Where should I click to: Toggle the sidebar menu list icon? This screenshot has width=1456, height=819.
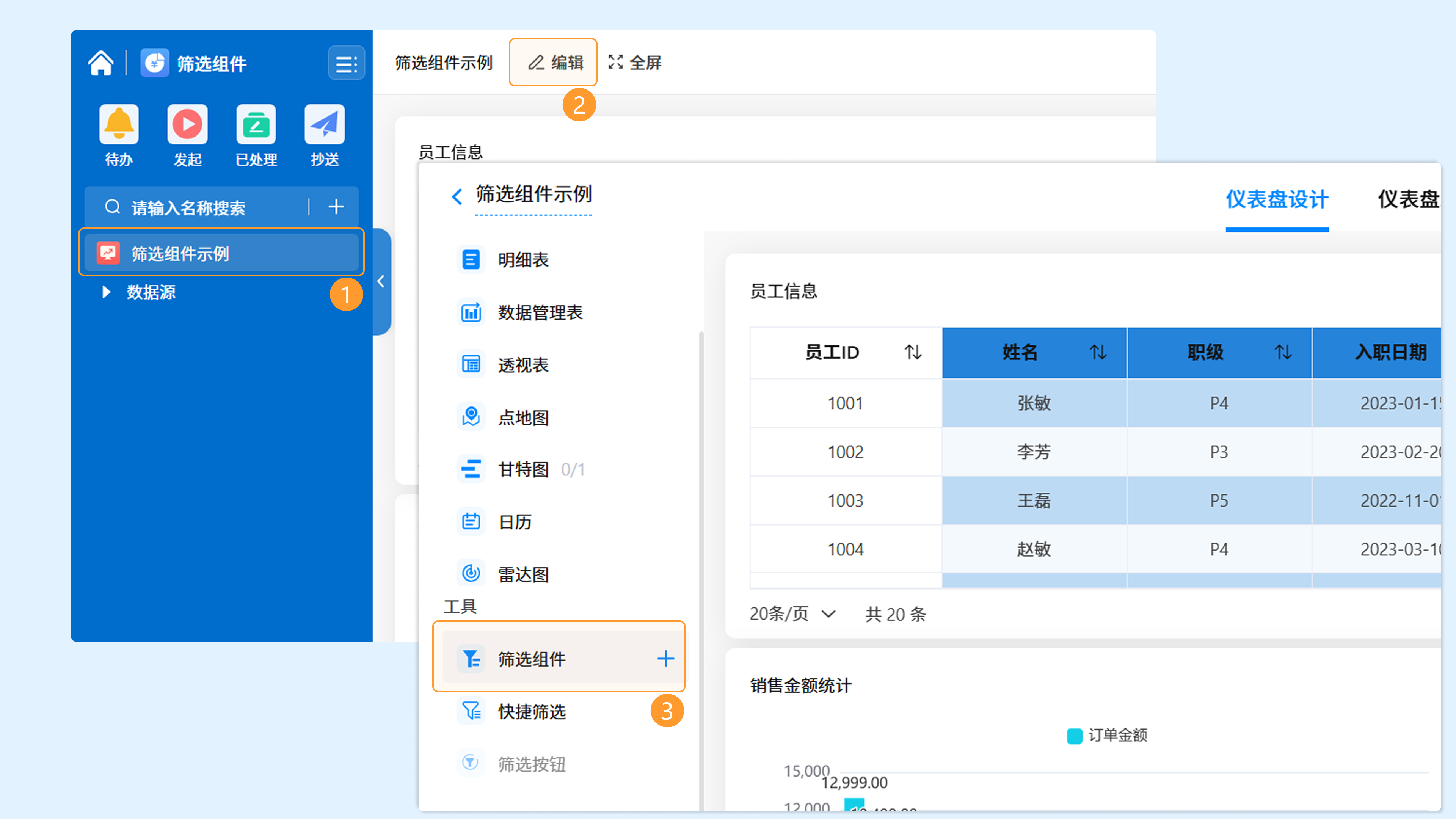346,63
